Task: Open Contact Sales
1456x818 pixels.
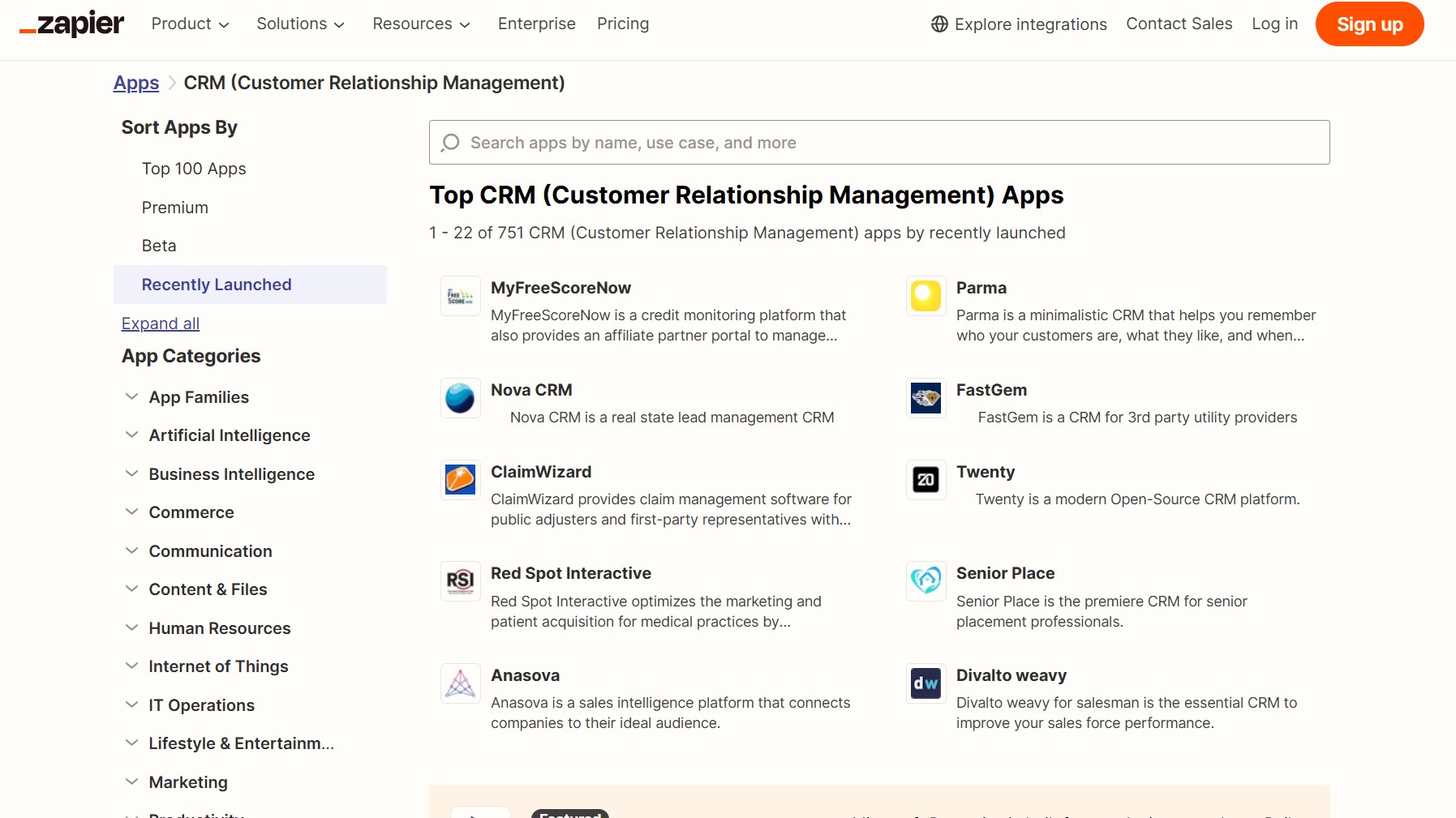Action: click(x=1179, y=24)
